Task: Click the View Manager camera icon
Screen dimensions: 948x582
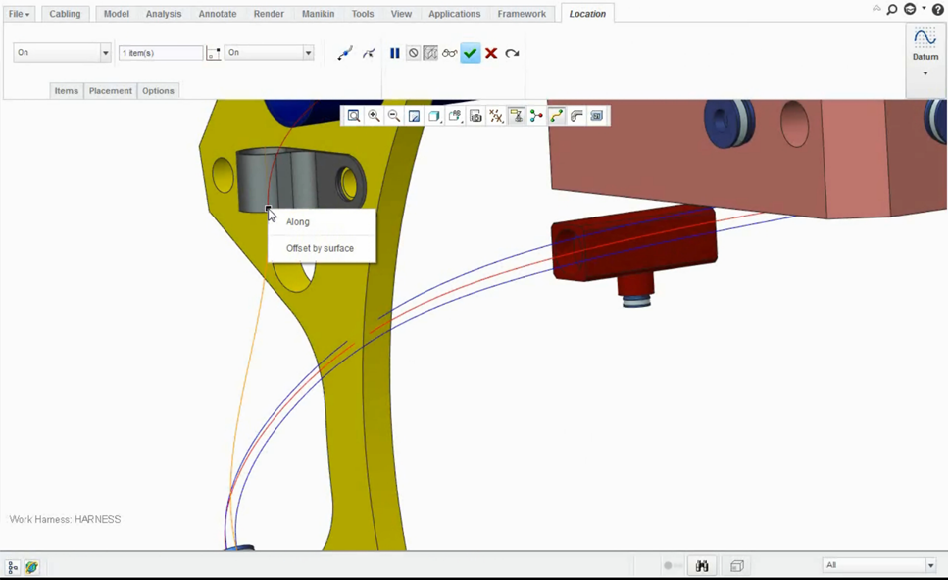Action: coord(476,116)
